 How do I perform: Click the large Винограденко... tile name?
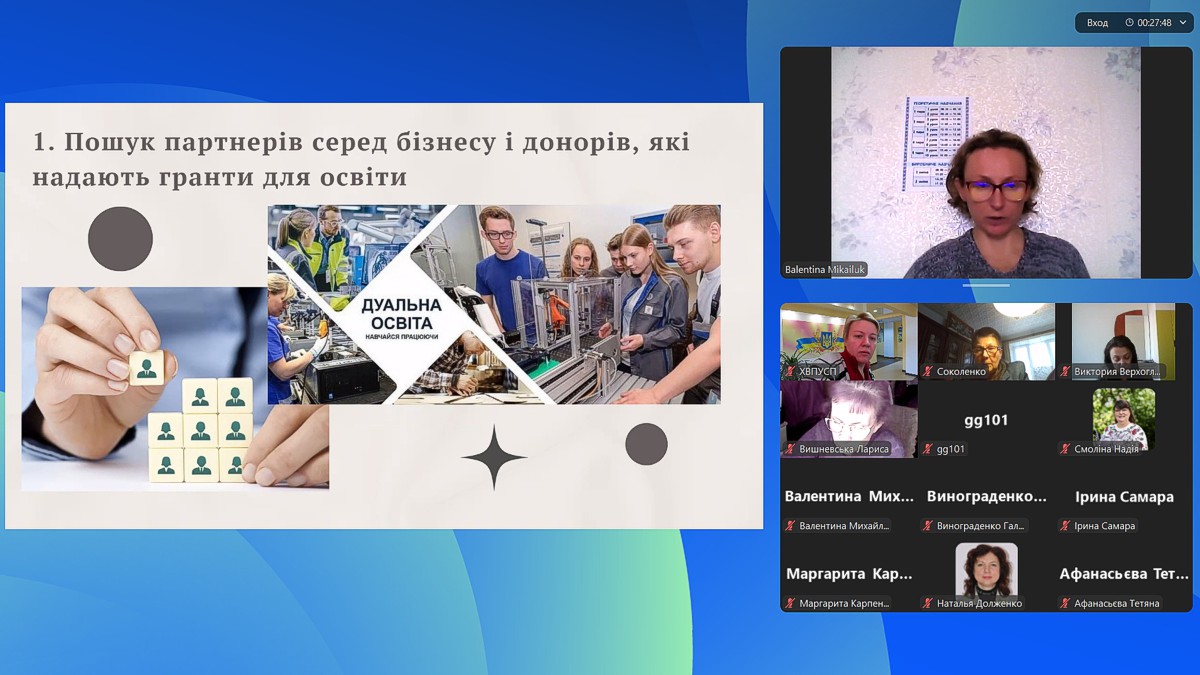click(x=986, y=497)
